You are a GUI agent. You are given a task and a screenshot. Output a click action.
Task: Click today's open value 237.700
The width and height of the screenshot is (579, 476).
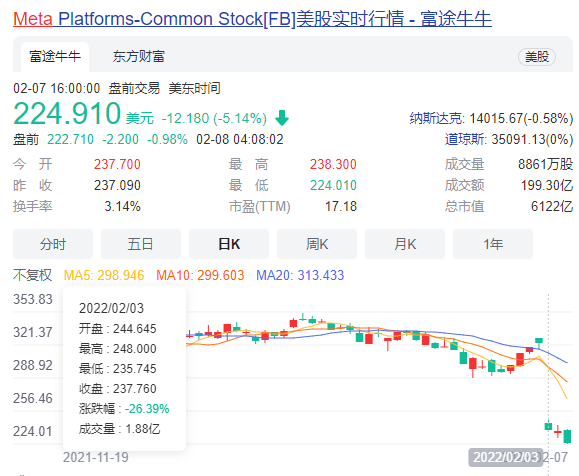pyautogui.click(x=117, y=164)
